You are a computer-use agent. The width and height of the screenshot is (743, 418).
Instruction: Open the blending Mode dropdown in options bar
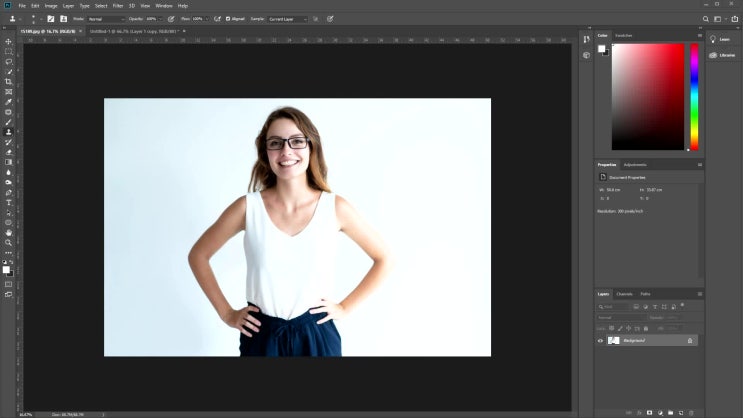tap(106, 18)
